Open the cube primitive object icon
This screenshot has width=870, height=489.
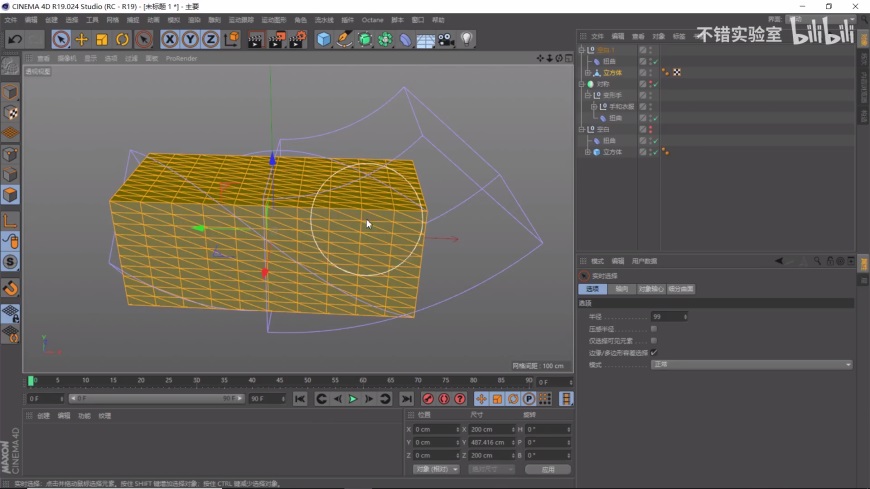pyautogui.click(x=324, y=39)
